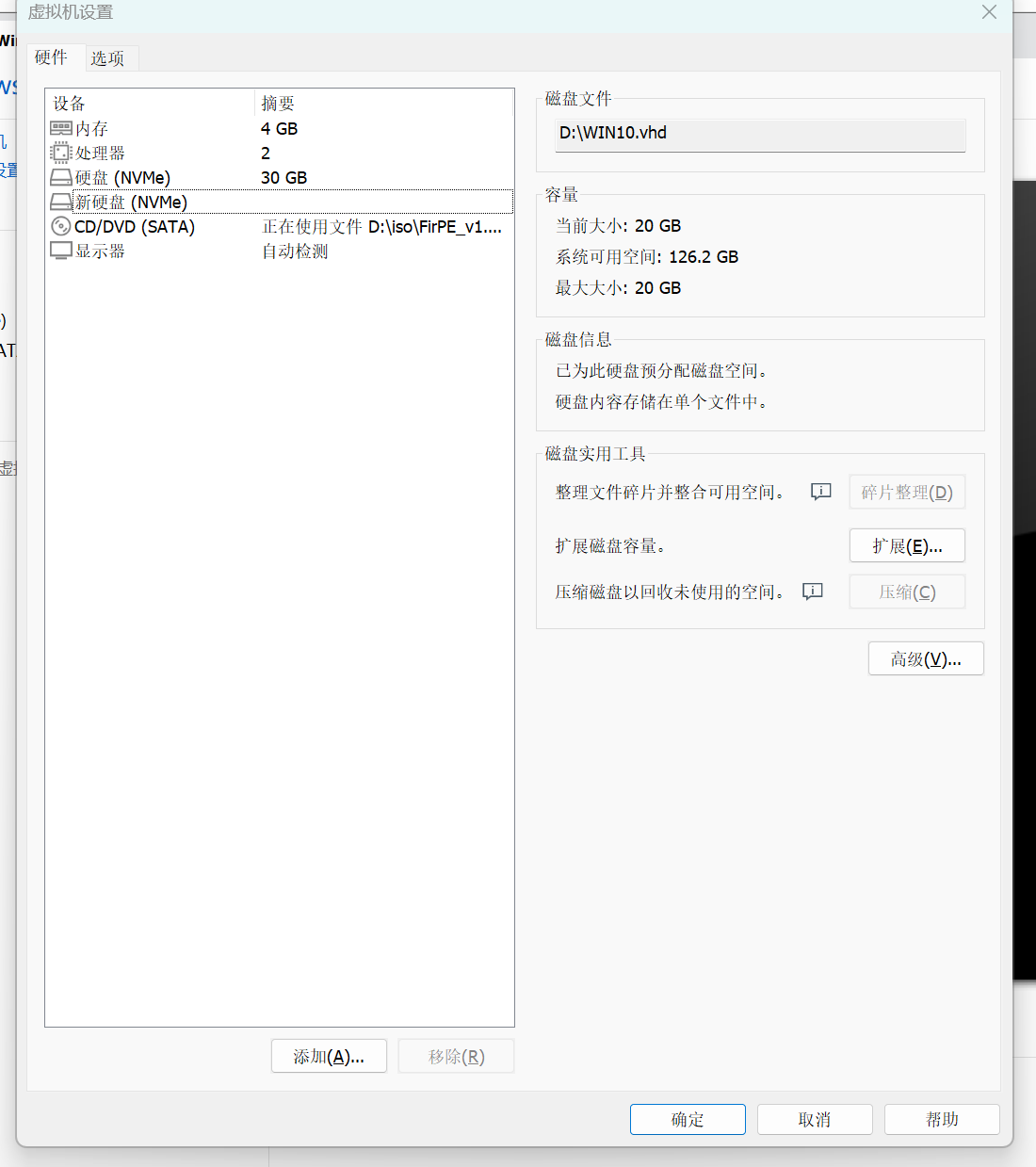Select the 处理器 processor icon
1036x1167 pixels.
(61, 153)
